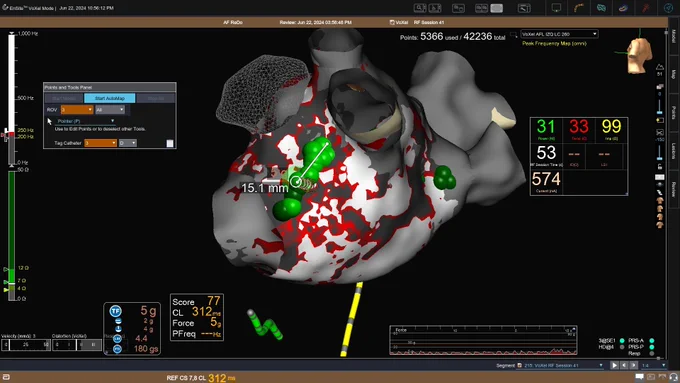Adjust the Distortion threshold slider

[x=77, y=344]
